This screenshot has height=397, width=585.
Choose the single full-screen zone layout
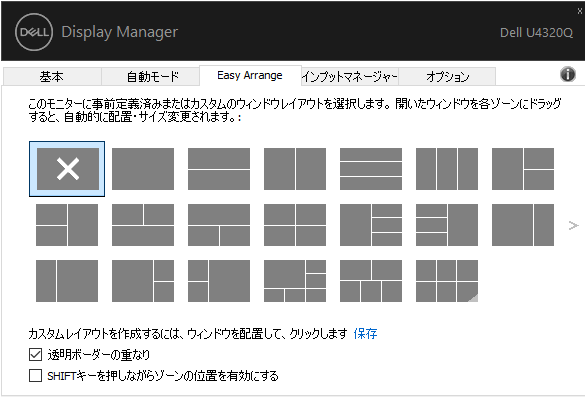pos(143,169)
